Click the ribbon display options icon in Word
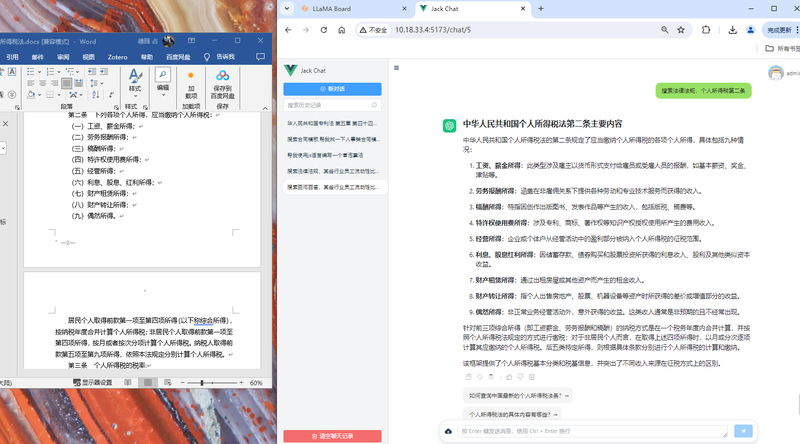 (191, 41)
